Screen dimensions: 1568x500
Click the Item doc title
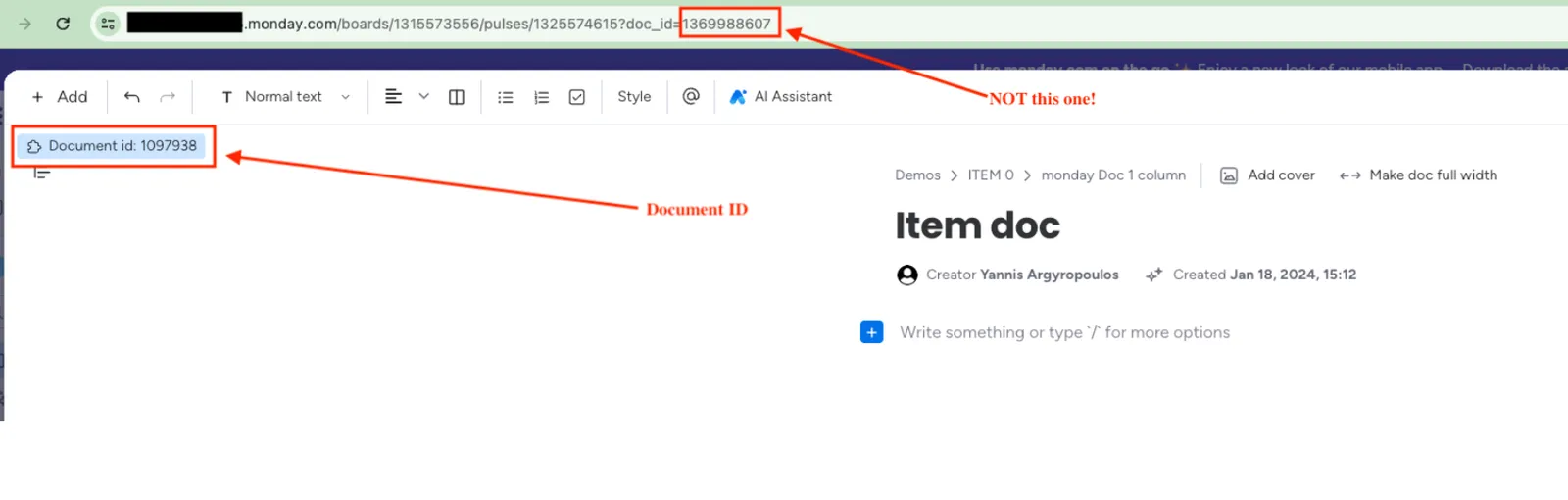click(977, 225)
